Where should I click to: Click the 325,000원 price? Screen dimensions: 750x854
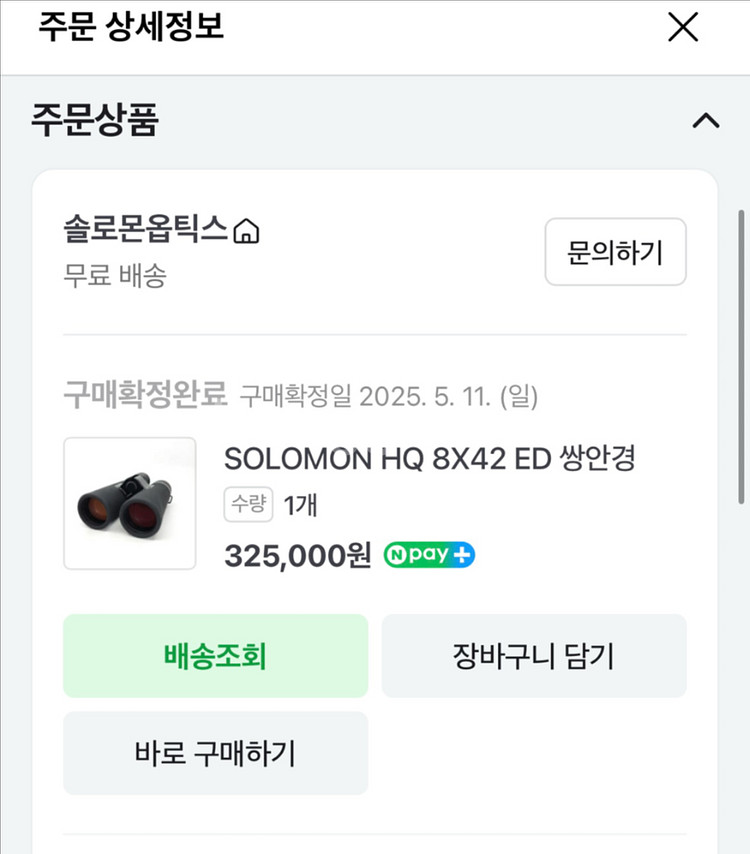point(298,555)
